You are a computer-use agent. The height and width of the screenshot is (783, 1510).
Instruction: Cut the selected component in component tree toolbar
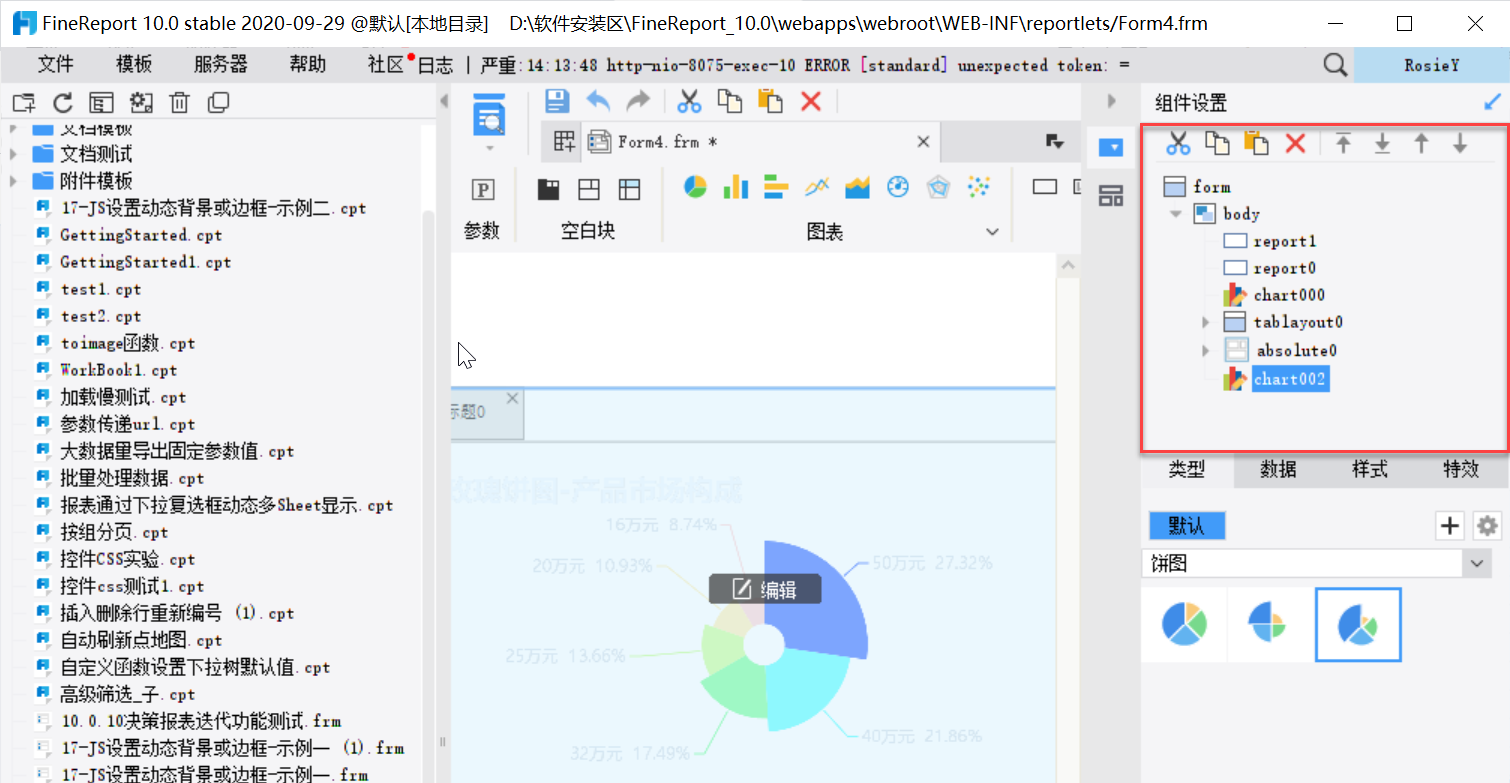1179,144
